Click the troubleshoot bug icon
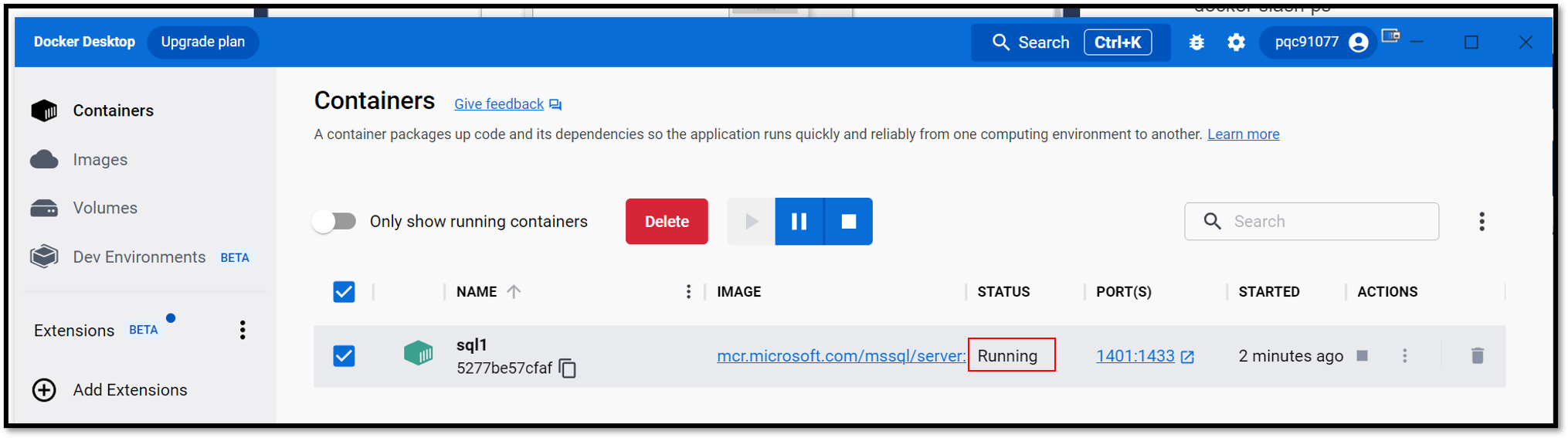The image size is (1568, 438). pyautogui.click(x=1196, y=42)
